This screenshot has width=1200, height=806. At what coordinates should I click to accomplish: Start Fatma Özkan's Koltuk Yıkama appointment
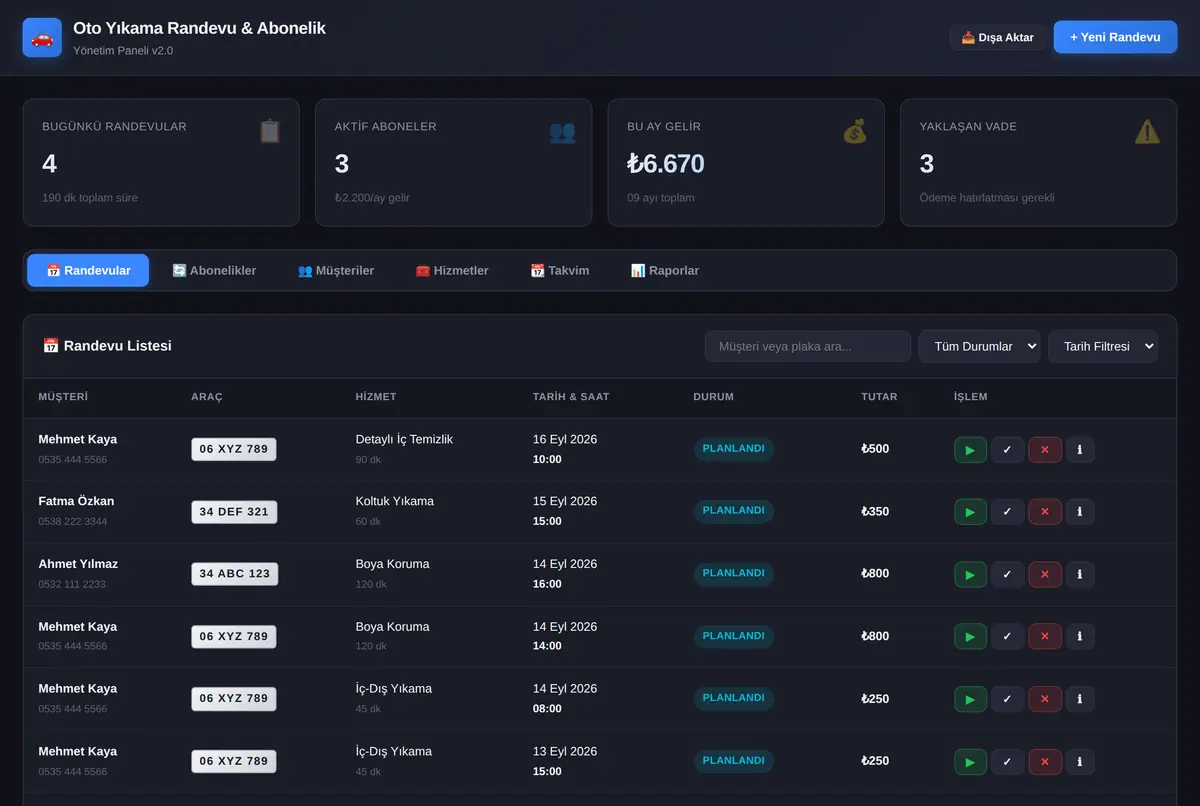(970, 512)
